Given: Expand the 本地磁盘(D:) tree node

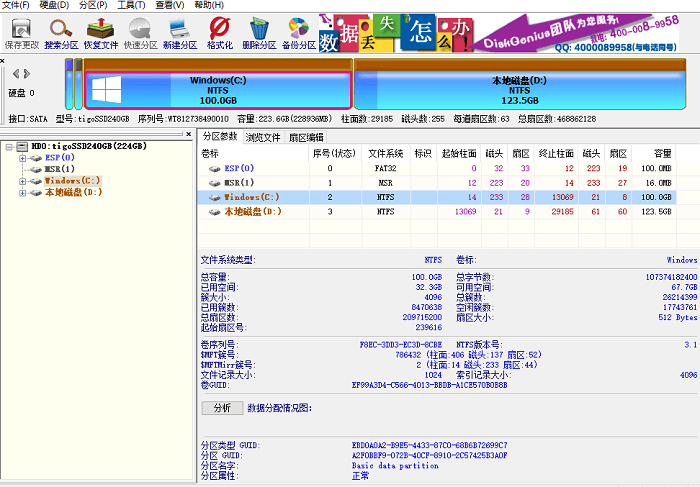Looking at the screenshot, I should [x=23, y=192].
